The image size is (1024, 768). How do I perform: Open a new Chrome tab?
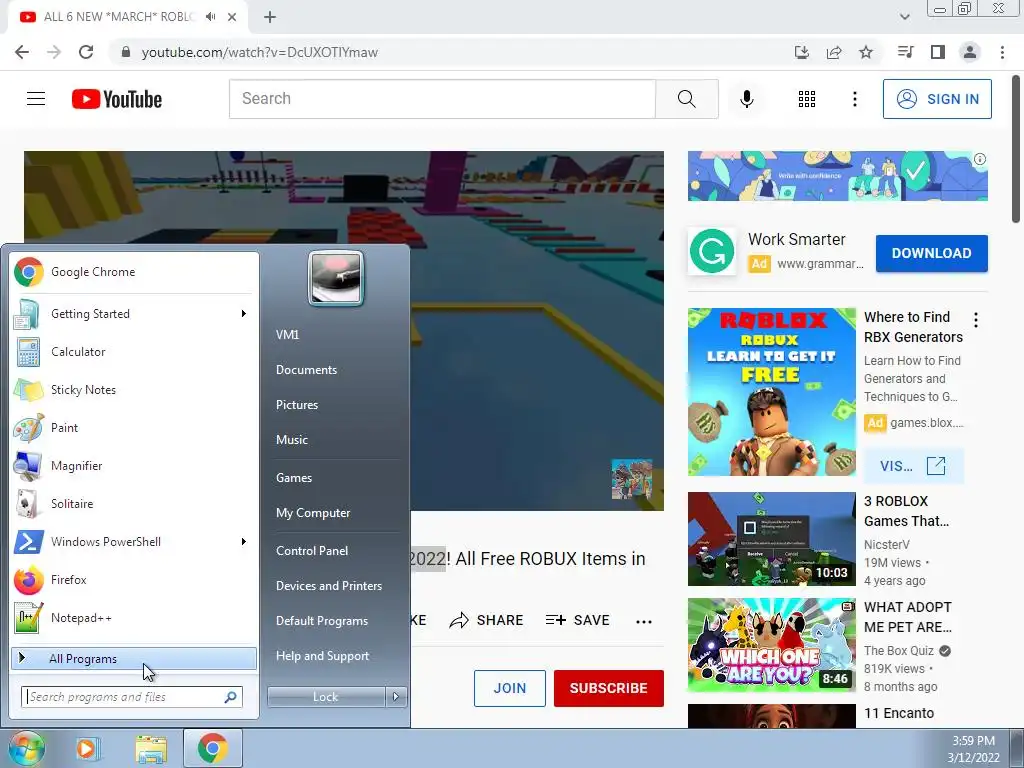(x=270, y=17)
